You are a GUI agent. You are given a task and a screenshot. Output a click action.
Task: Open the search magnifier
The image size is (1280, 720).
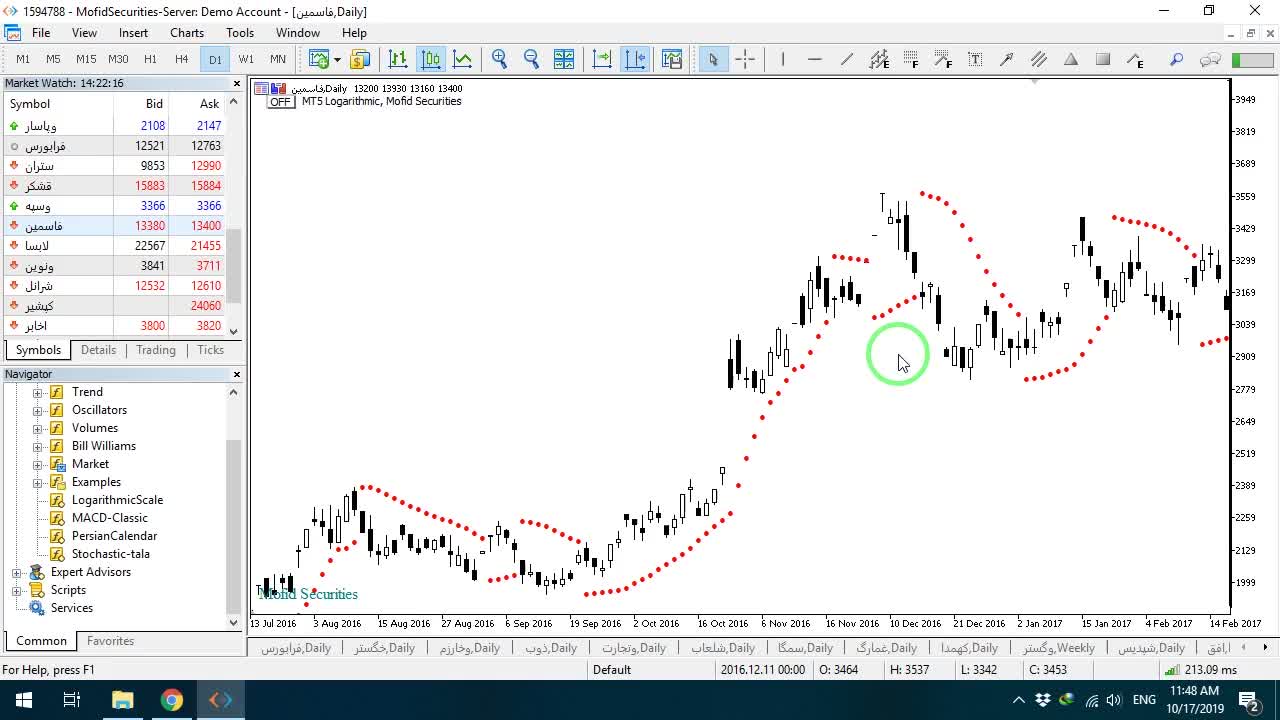1177,59
